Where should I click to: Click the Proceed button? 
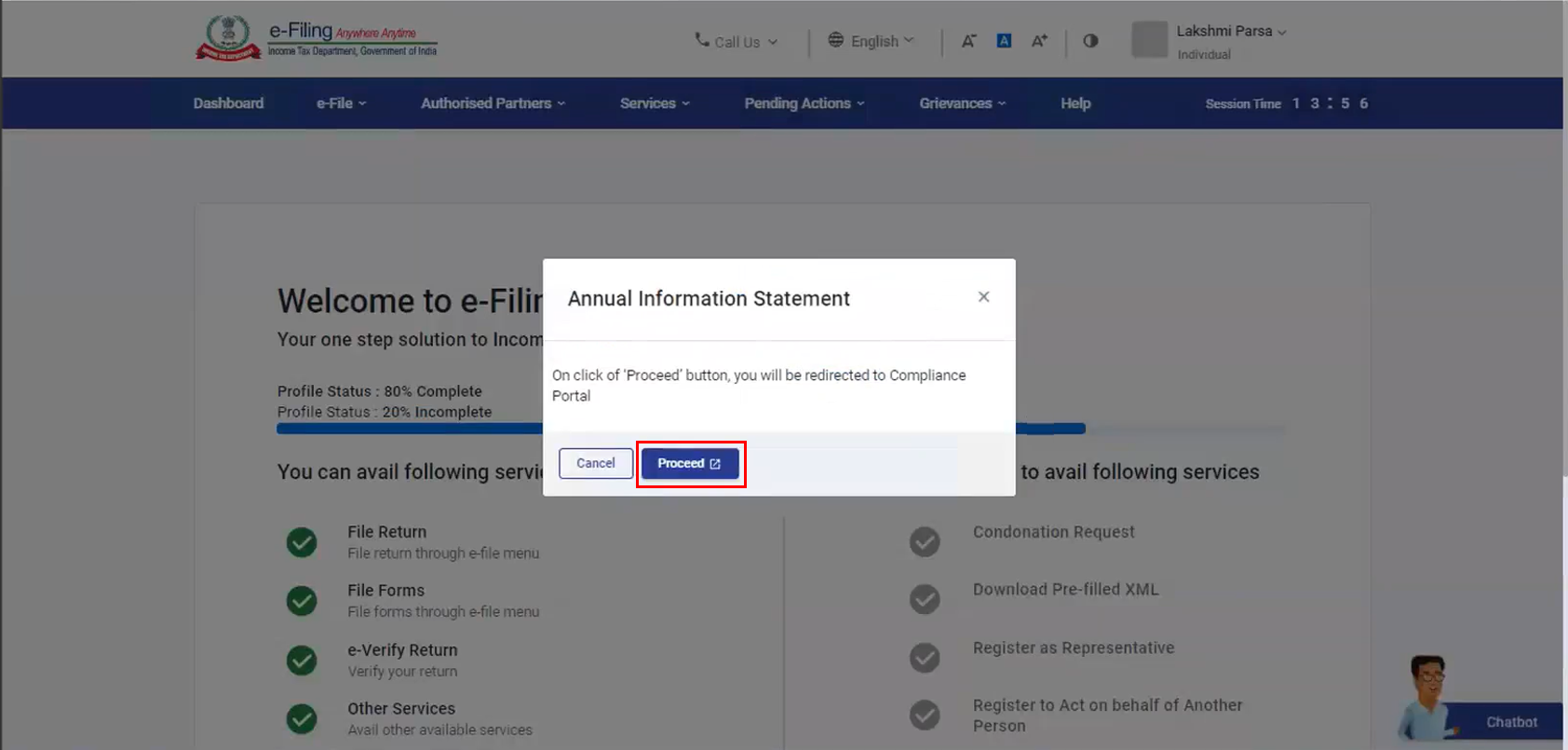coord(690,464)
